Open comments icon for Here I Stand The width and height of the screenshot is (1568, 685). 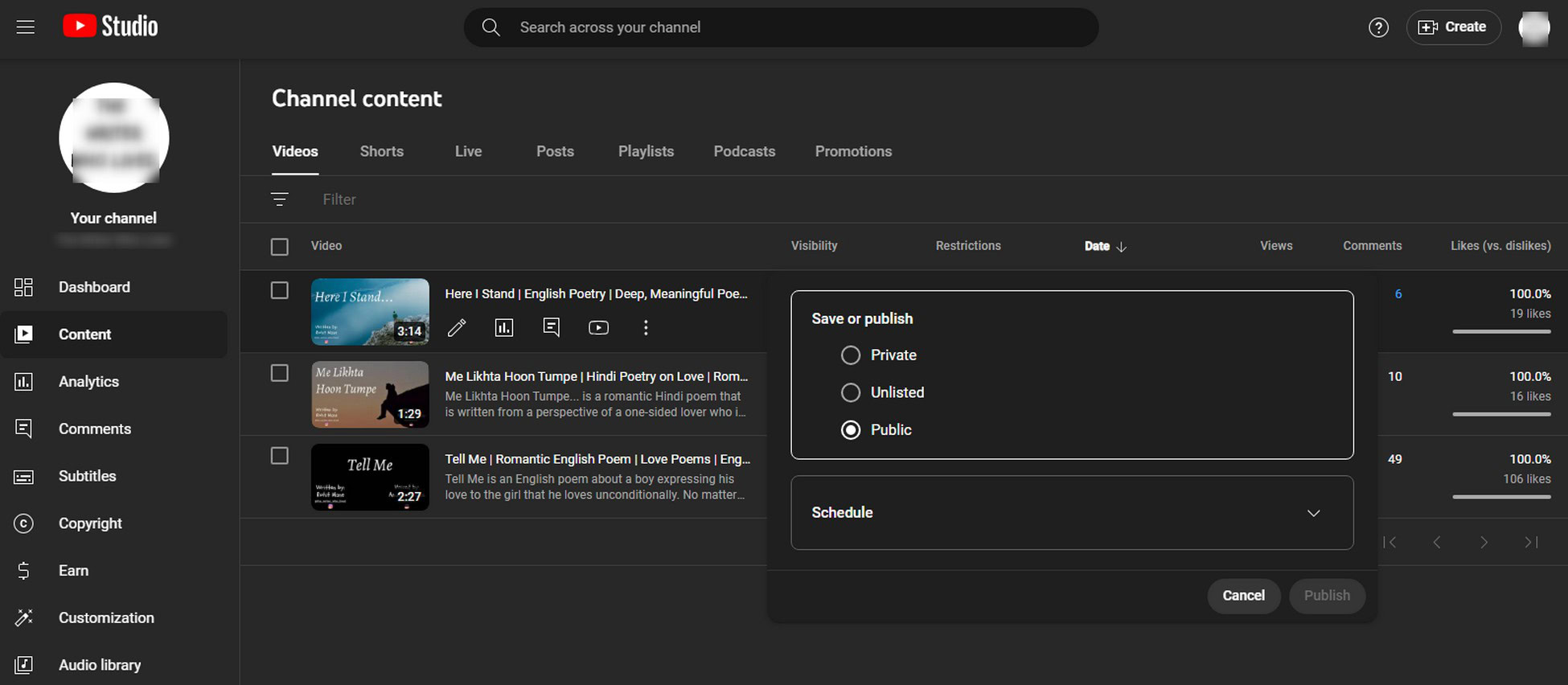552,327
